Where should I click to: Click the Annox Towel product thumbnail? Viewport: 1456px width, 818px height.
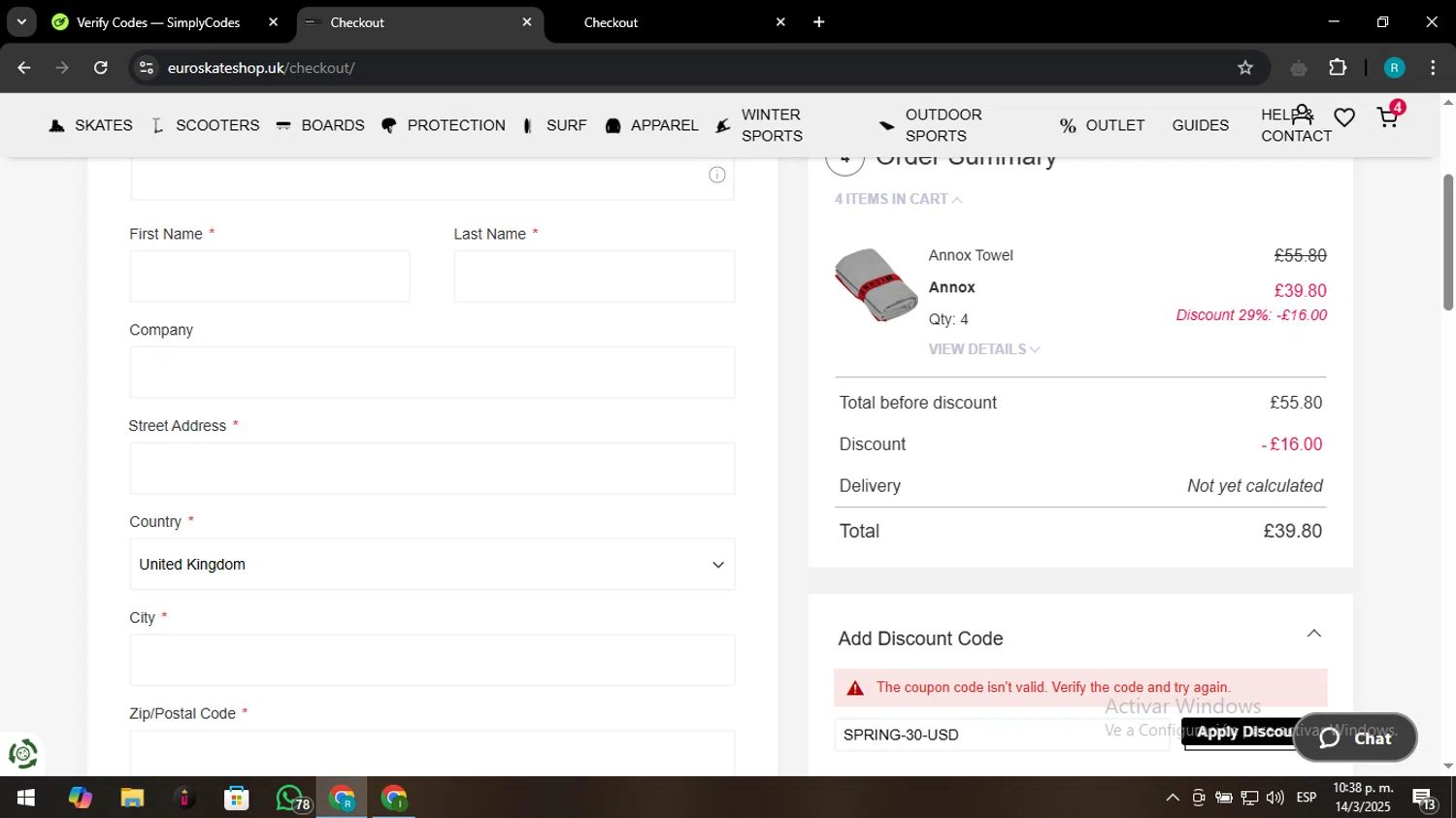click(x=877, y=285)
